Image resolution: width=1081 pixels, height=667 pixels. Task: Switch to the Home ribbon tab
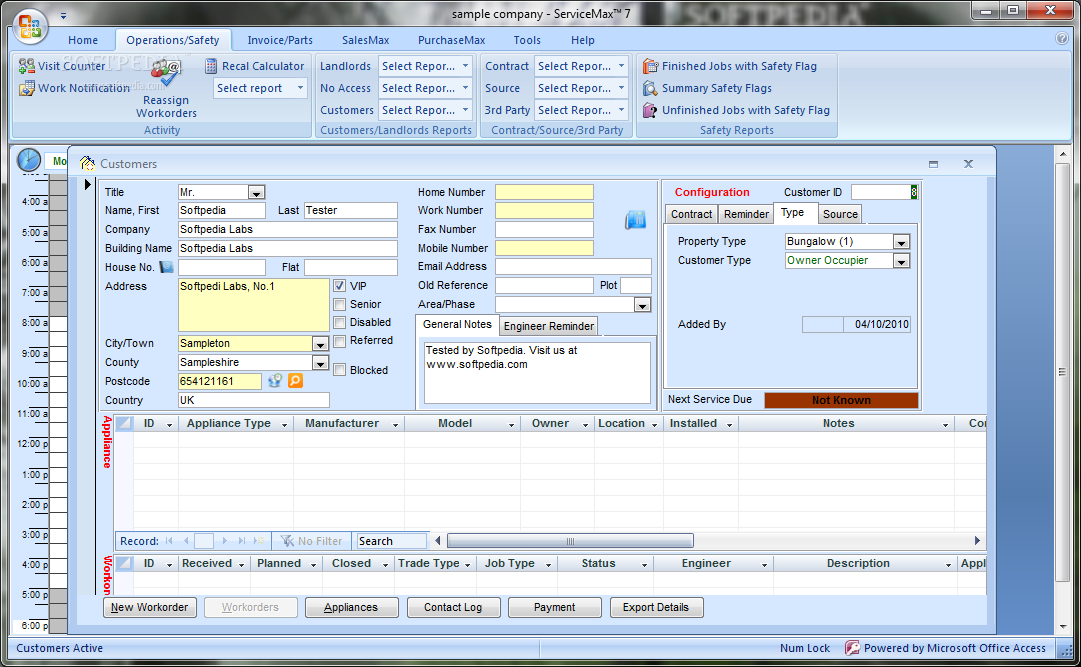click(83, 40)
